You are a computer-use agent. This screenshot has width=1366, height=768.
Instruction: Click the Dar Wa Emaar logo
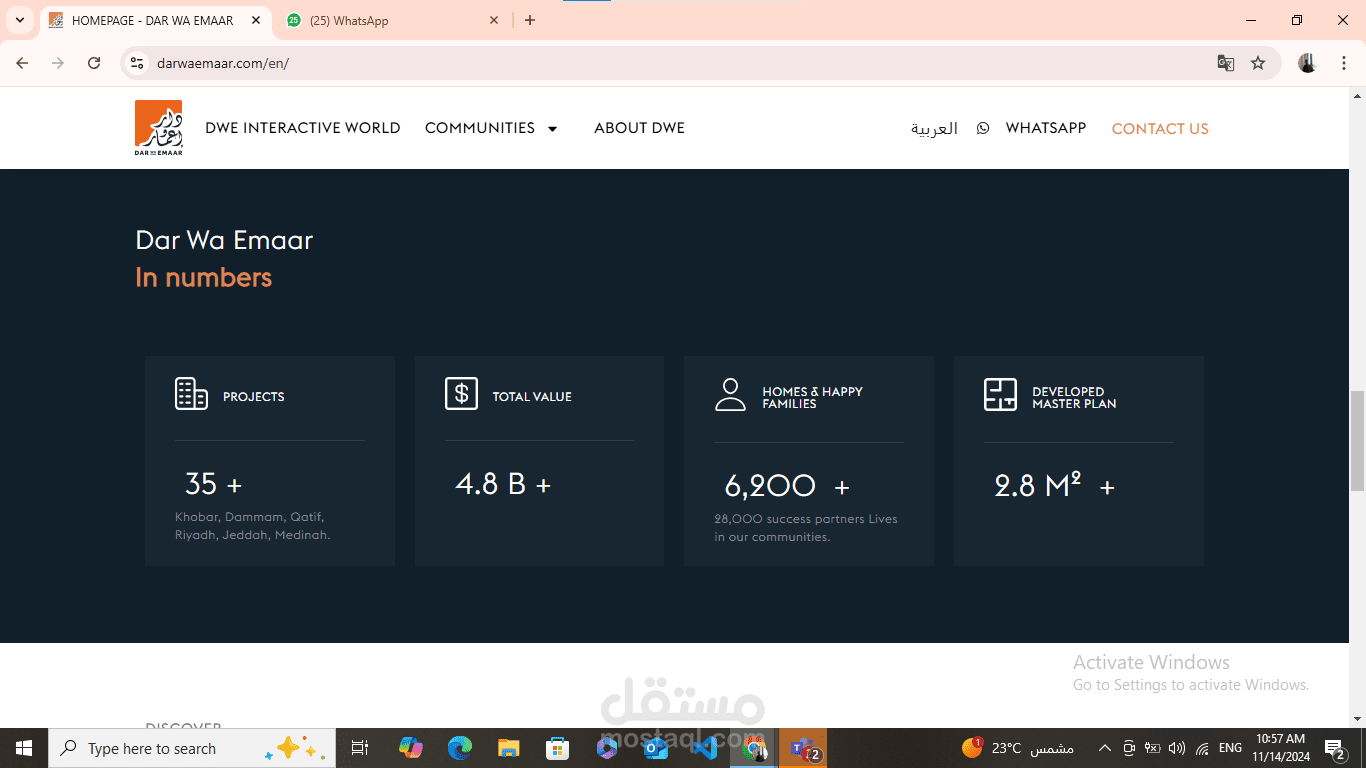point(159,128)
